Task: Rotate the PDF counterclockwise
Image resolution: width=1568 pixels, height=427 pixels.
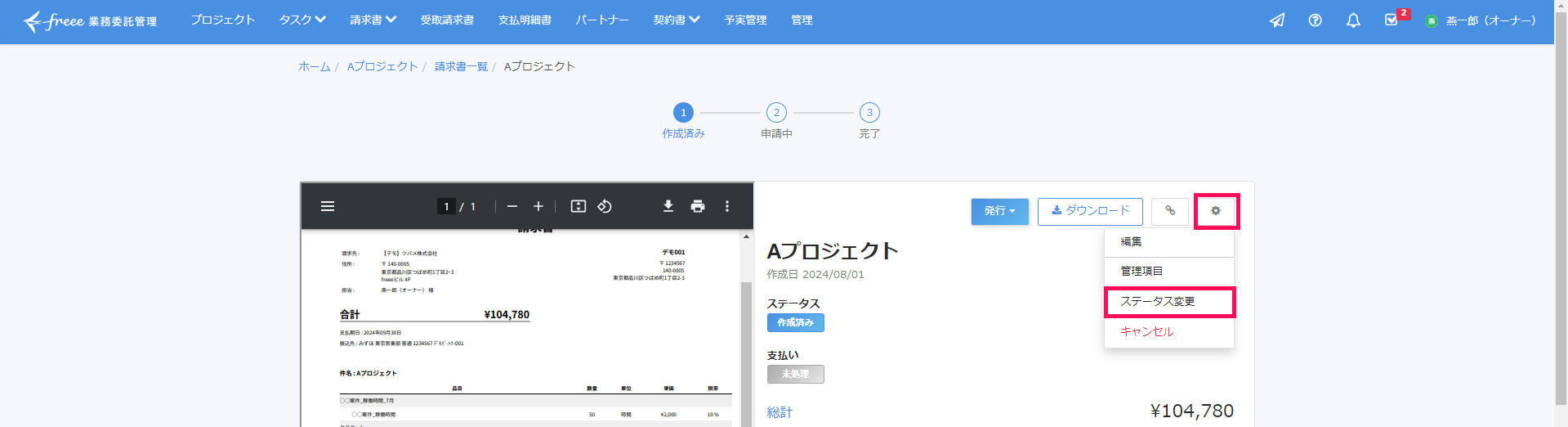Action: (x=605, y=206)
